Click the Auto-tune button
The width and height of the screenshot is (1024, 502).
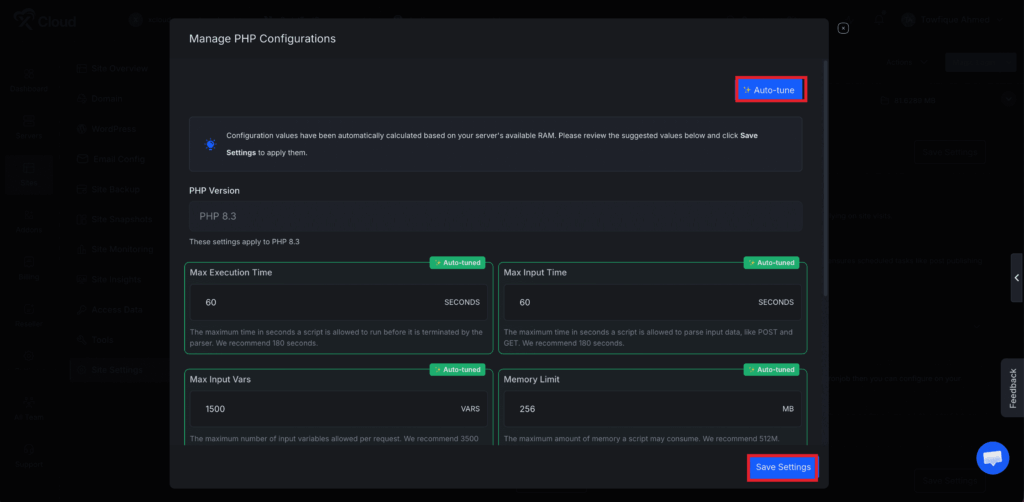770,90
